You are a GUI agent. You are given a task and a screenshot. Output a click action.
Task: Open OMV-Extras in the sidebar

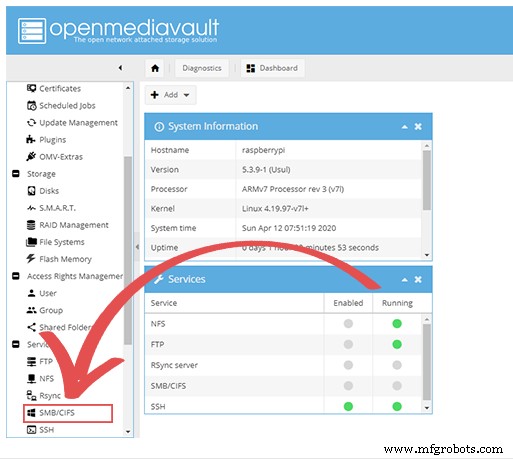[x=54, y=157]
